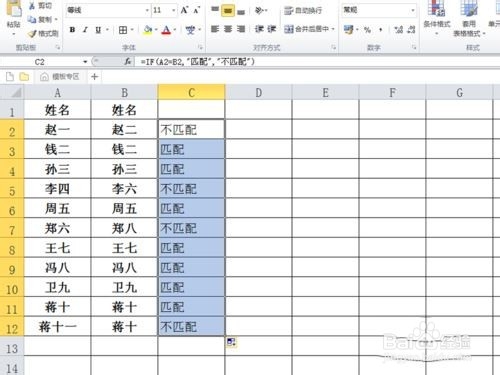Select column C header
Image resolution: width=500 pixels, height=375 pixels.
(x=191, y=92)
